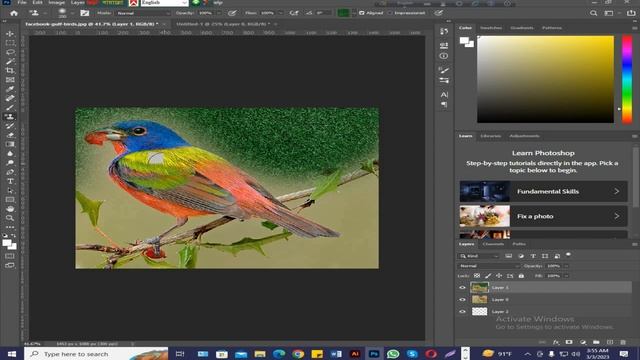Switch to the Channels tab
Viewport: 640px width, 360px height.
(x=493, y=244)
